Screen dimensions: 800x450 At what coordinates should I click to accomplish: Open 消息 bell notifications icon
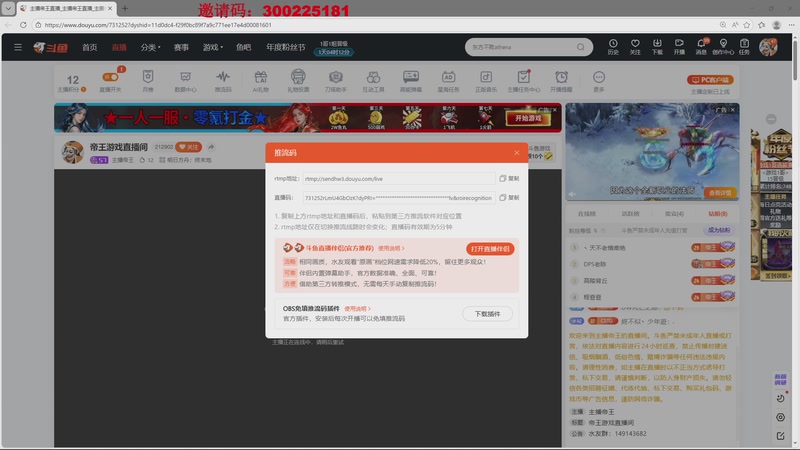(x=702, y=47)
